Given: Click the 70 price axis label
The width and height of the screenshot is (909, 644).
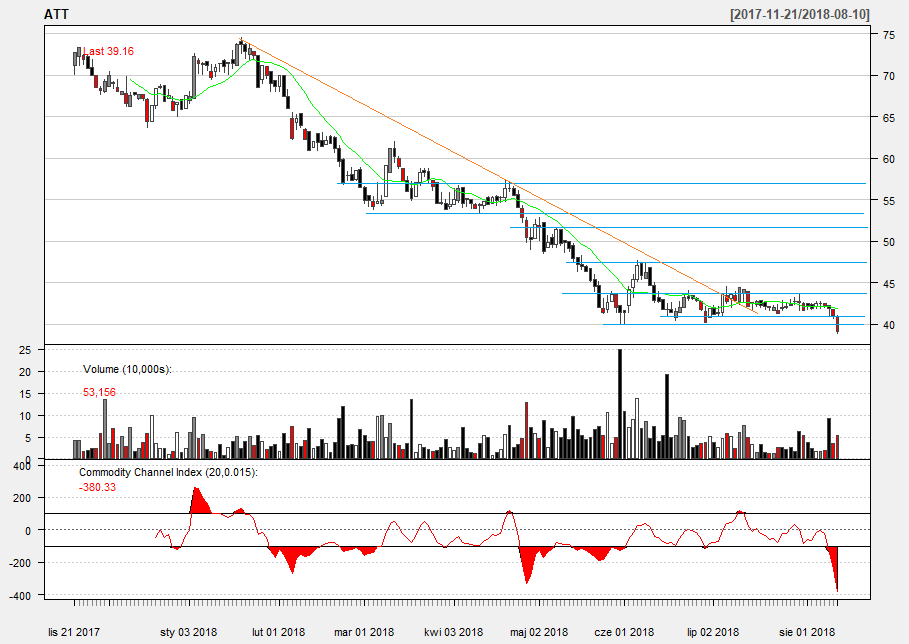Looking at the screenshot, I should (x=888, y=76).
